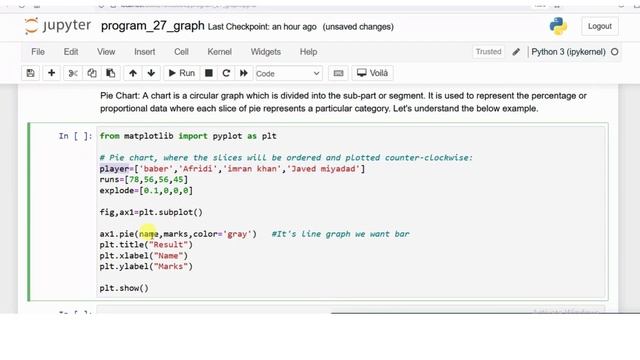
Task: Click the Trusted notebook indicator
Action: tap(488, 52)
